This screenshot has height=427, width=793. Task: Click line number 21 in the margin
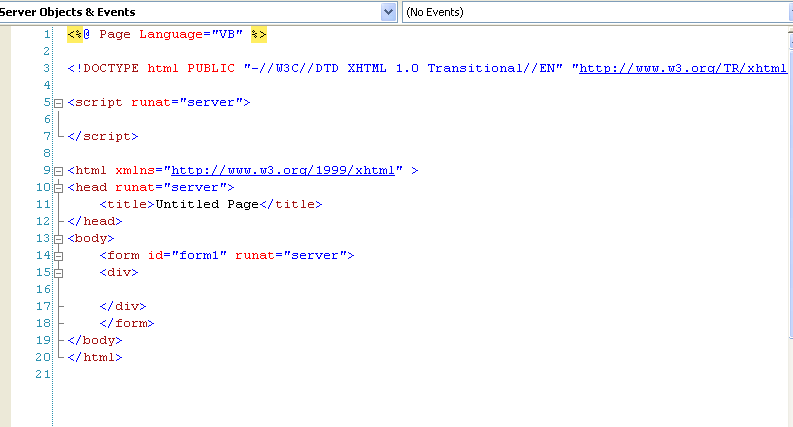(43, 374)
